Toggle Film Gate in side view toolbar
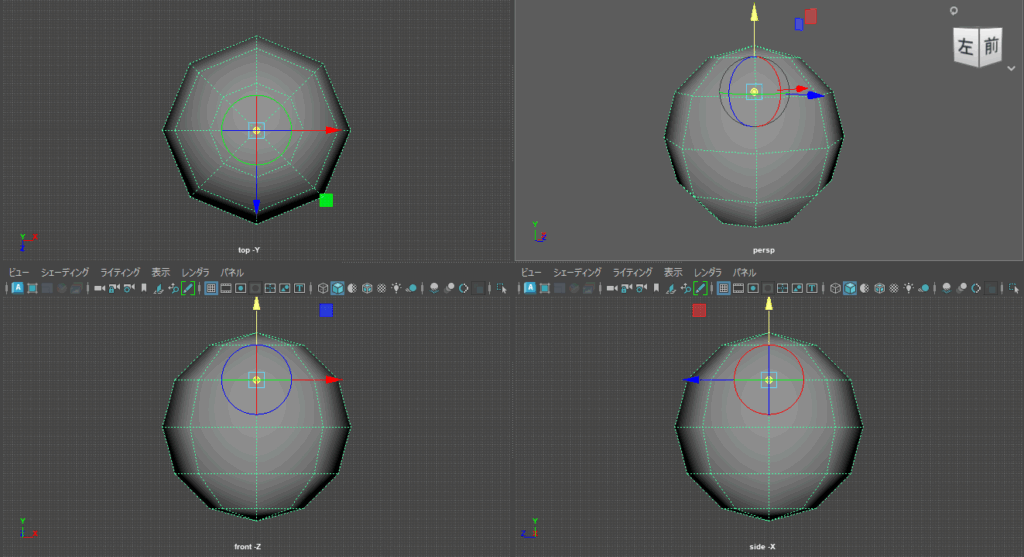The height and width of the screenshot is (557, 1024). tap(739, 288)
